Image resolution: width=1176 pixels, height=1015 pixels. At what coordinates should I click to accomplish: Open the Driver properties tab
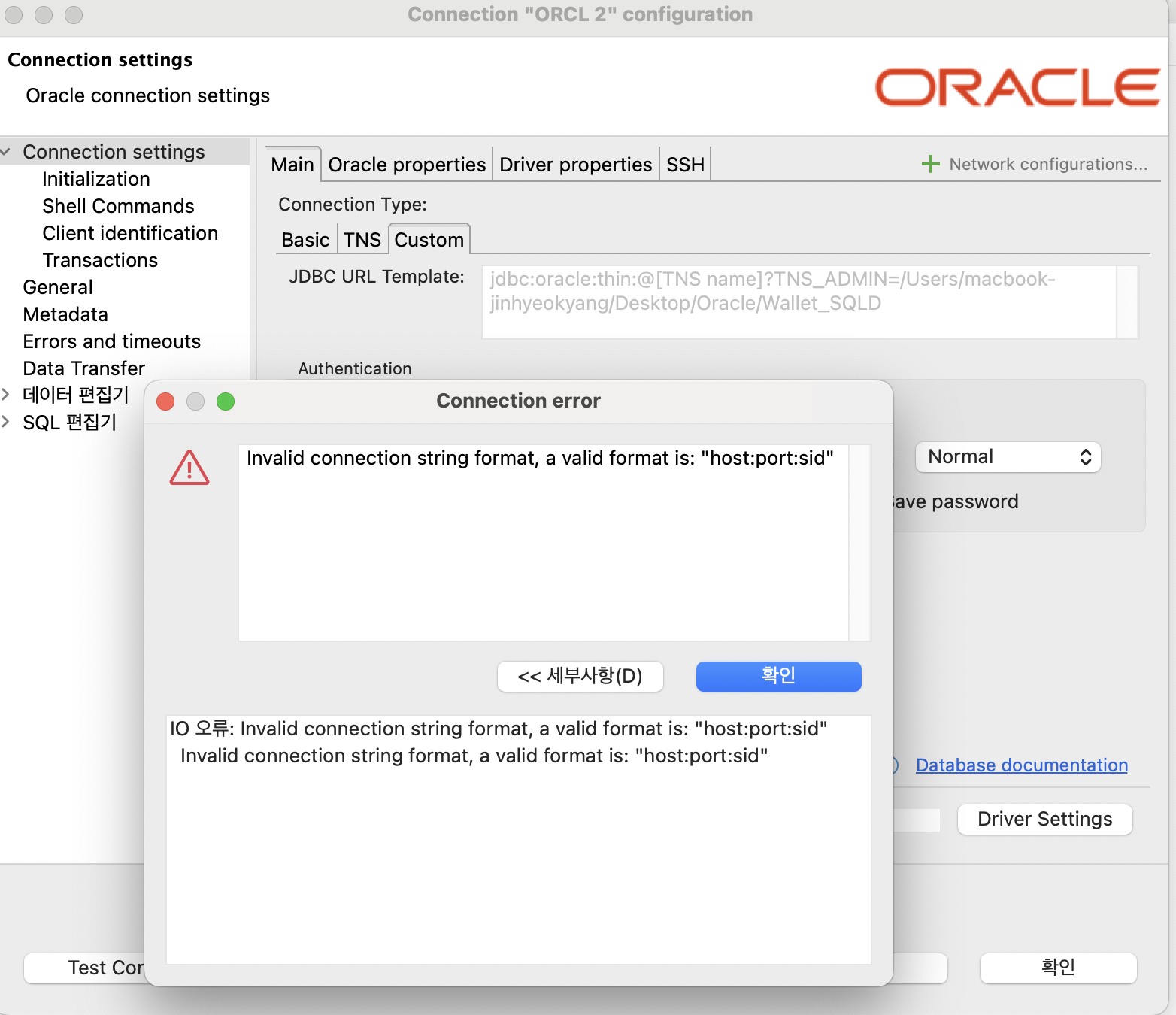575,165
